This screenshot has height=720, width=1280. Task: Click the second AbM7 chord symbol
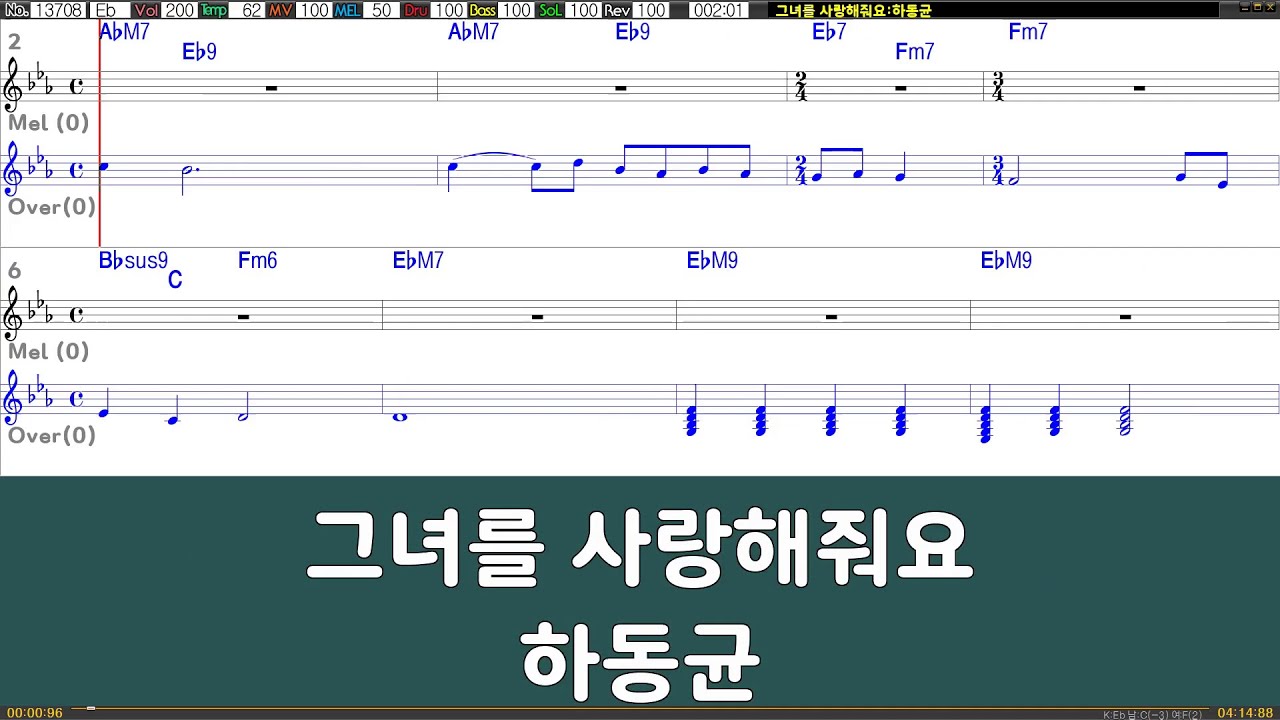click(473, 32)
